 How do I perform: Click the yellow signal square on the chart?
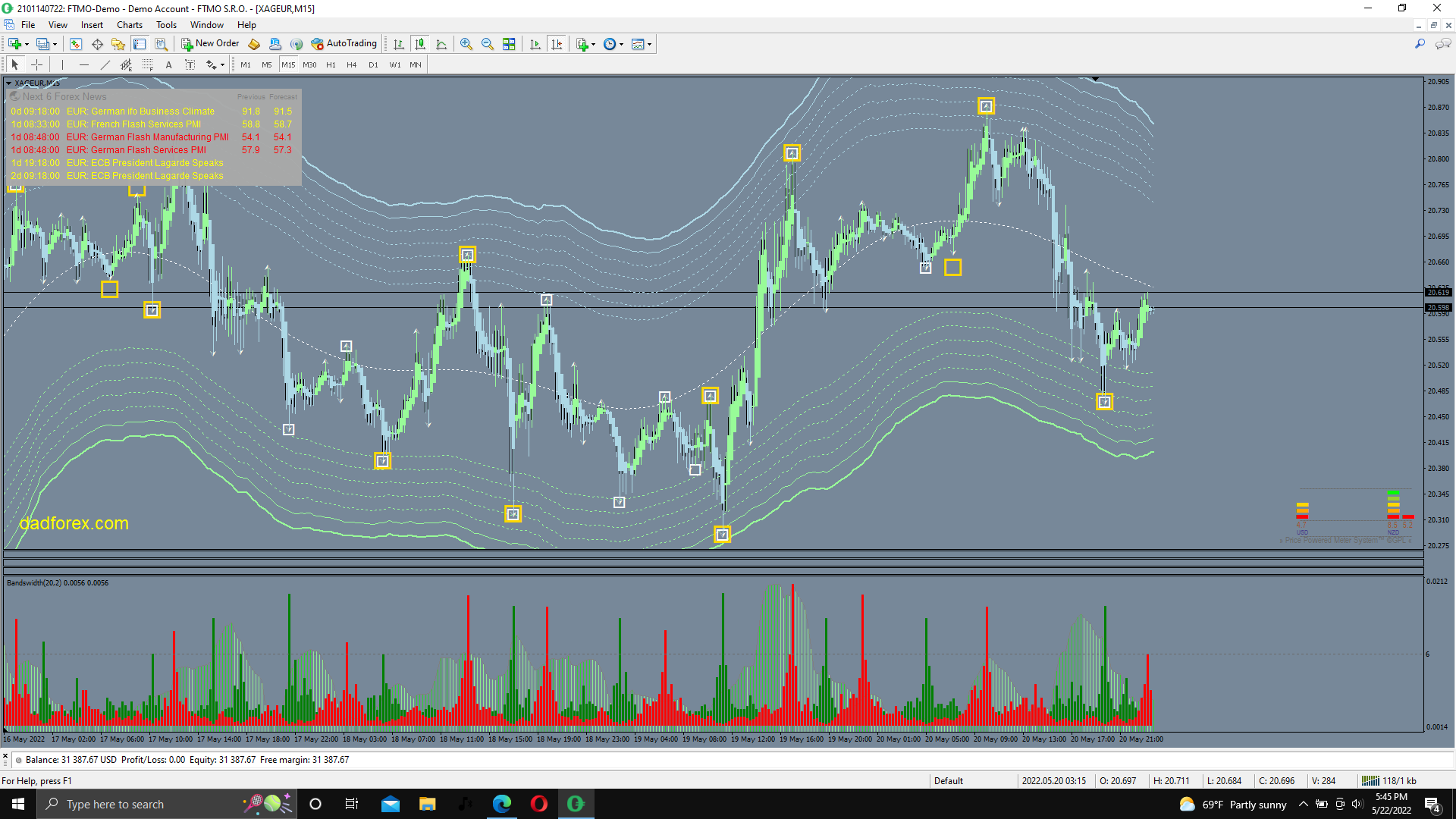(952, 267)
